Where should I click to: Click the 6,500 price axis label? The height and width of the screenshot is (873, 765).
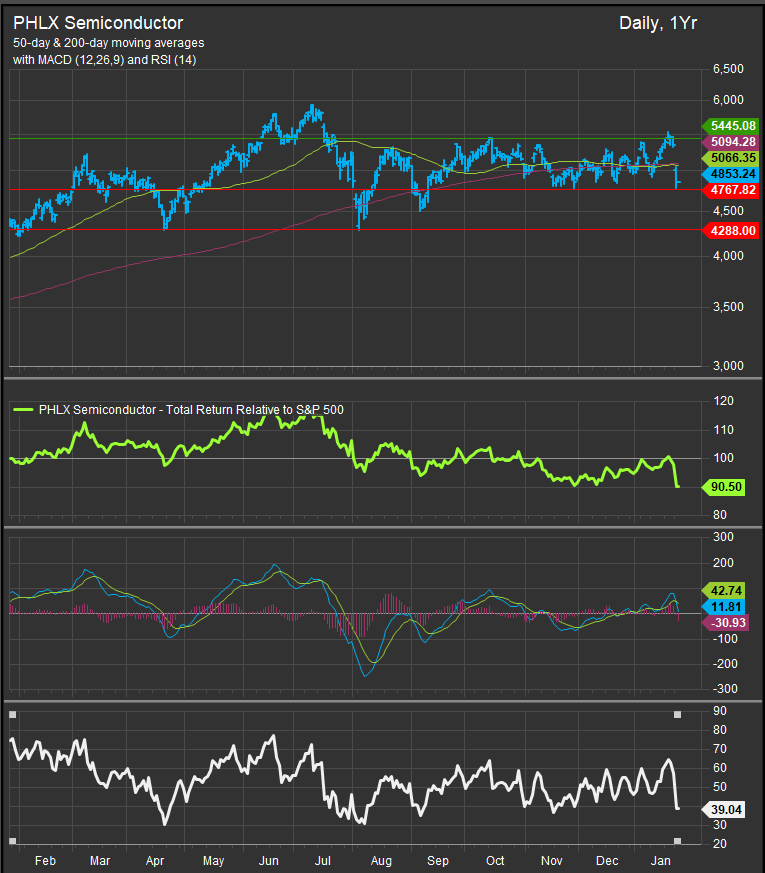pyautogui.click(x=728, y=69)
